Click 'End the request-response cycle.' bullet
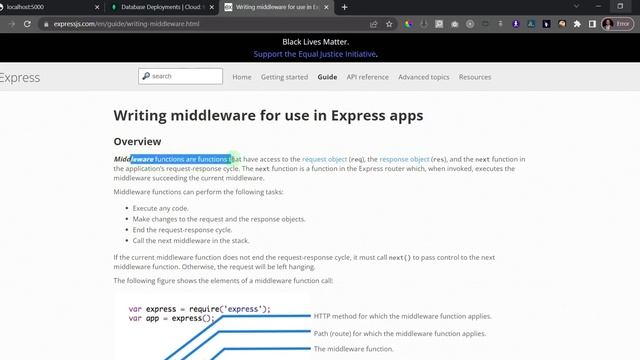 click(x=182, y=230)
